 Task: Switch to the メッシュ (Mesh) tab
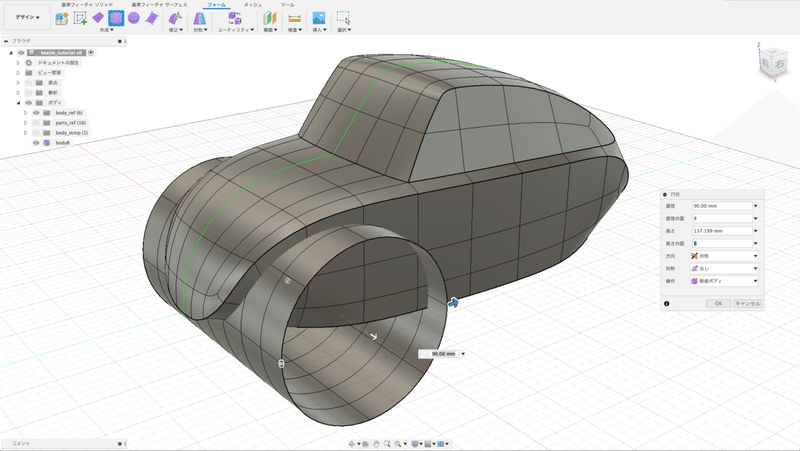(253, 5)
